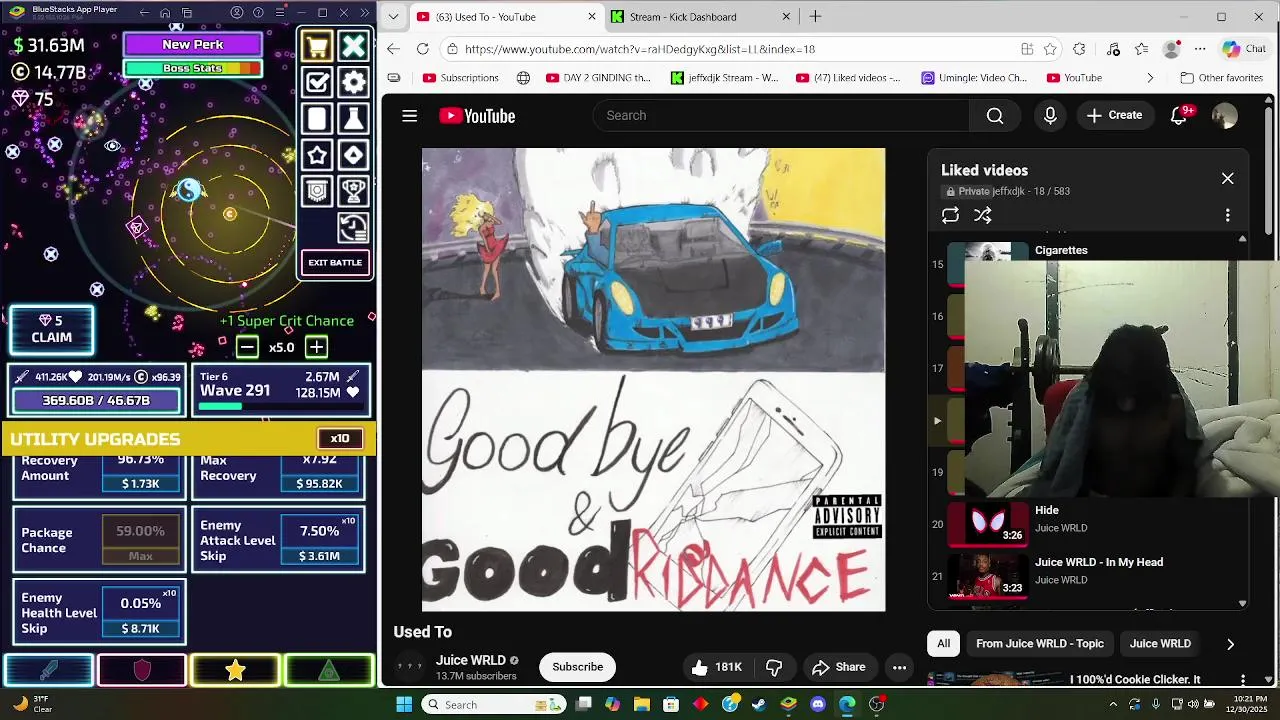
Task: Open Discord from the Windows taskbar
Action: click(818, 704)
